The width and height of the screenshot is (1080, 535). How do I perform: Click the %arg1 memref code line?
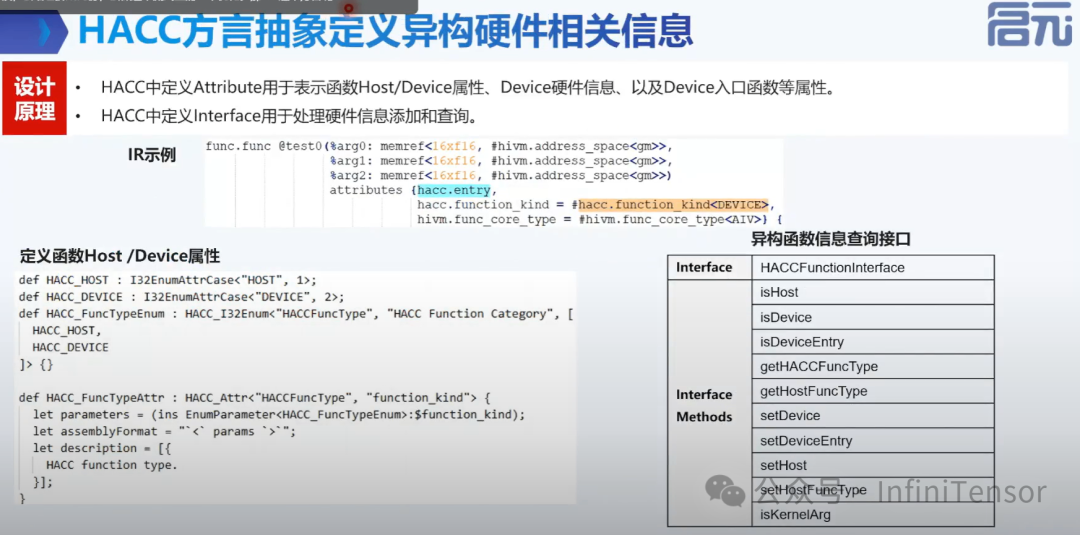point(501,160)
